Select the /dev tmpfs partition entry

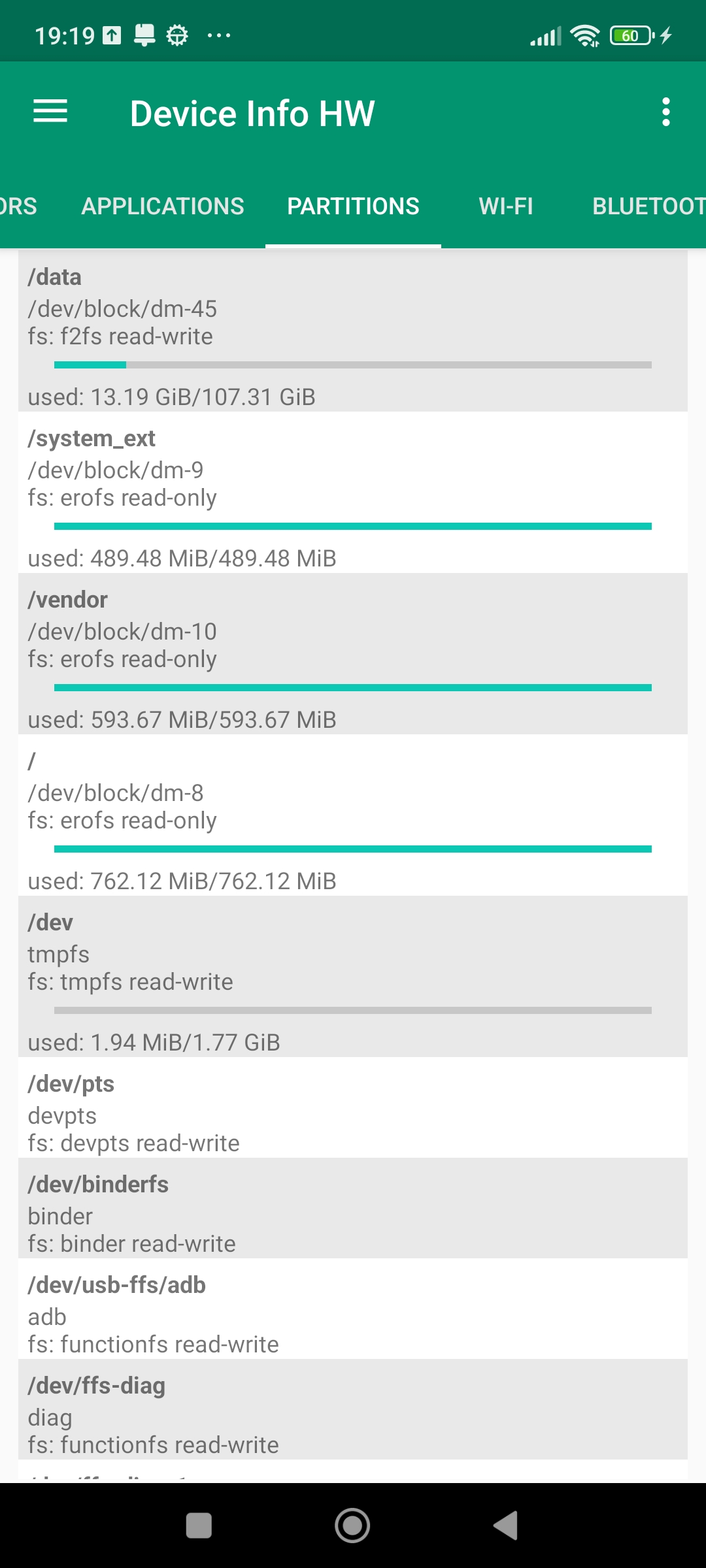point(353,976)
